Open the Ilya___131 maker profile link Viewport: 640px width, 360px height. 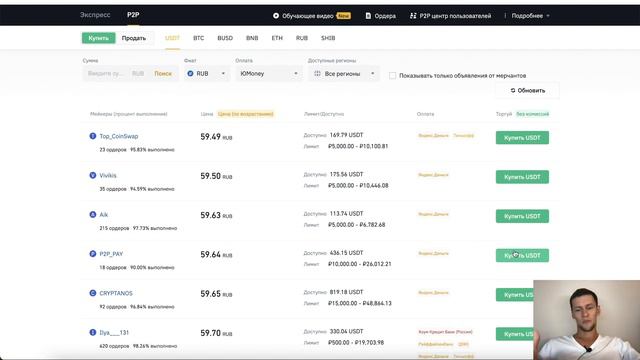pyautogui.click(x=114, y=333)
